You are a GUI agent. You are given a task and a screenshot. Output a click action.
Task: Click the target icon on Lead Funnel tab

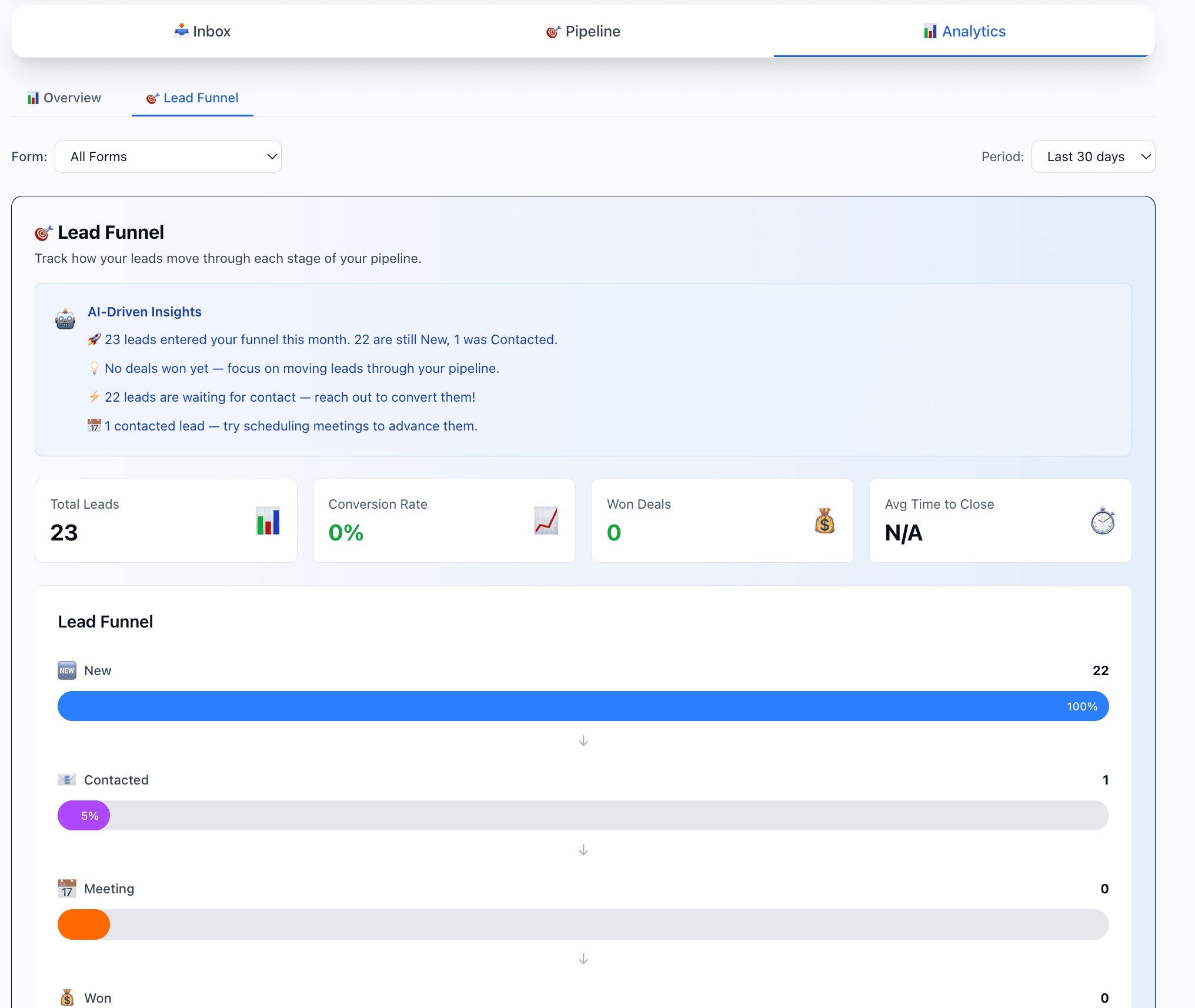pos(152,98)
